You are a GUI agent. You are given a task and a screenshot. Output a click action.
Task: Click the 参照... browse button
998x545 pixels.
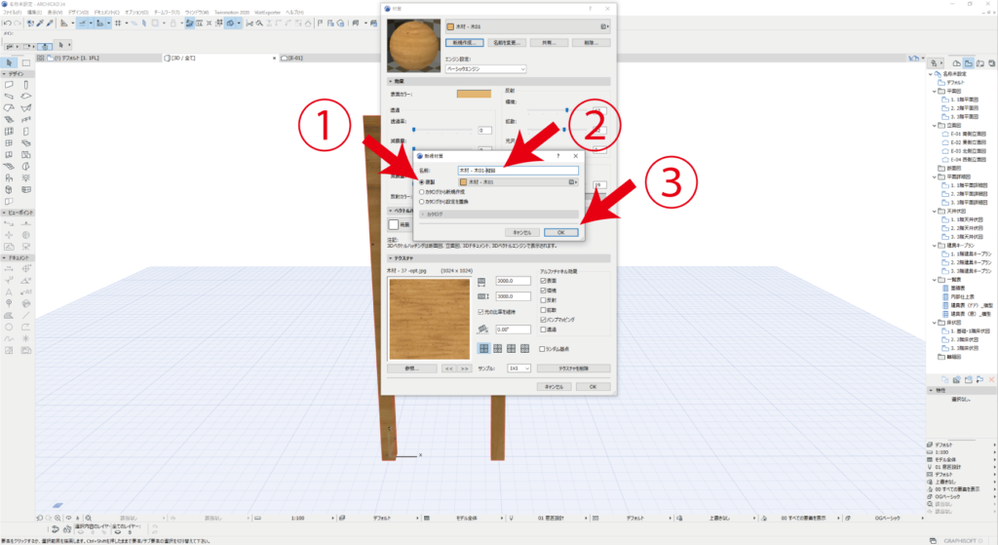click(412, 369)
